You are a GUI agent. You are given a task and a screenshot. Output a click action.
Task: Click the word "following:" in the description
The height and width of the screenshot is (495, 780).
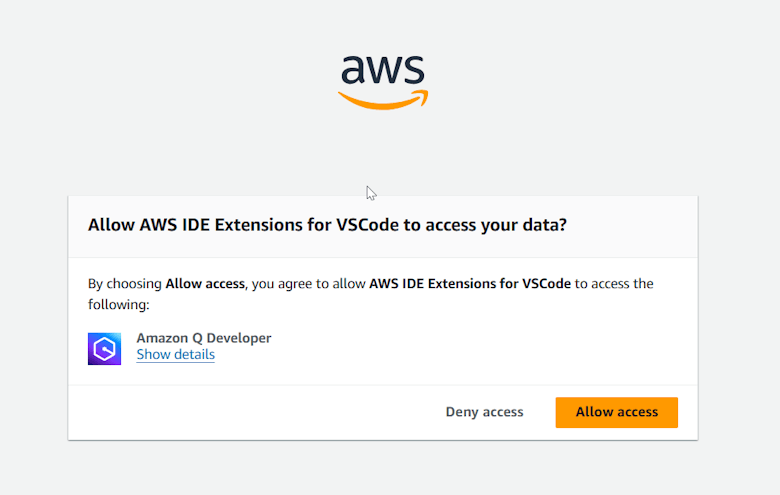coord(119,304)
